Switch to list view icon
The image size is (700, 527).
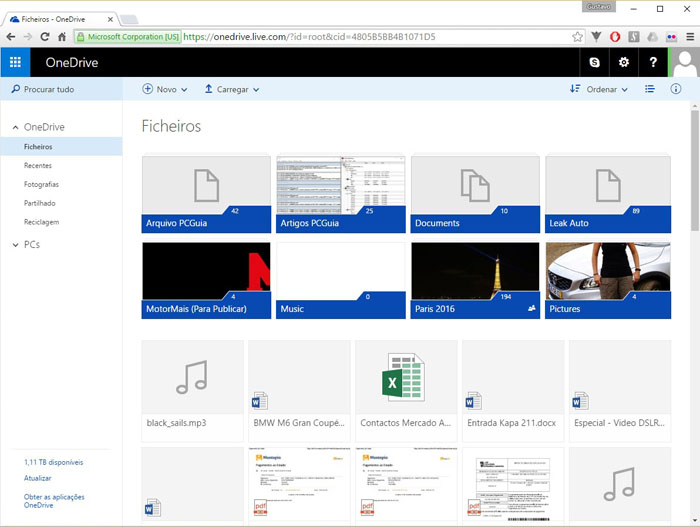click(650, 89)
